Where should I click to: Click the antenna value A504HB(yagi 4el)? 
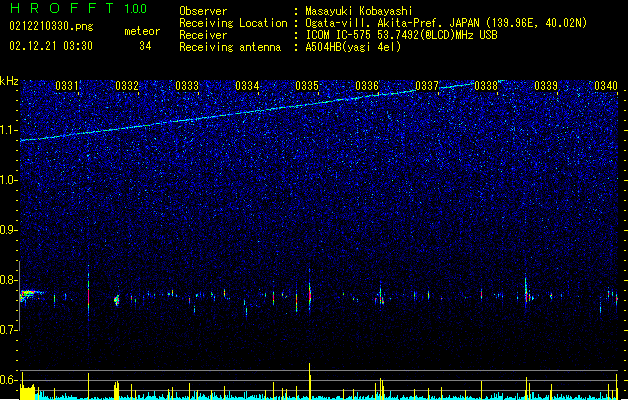353,47
